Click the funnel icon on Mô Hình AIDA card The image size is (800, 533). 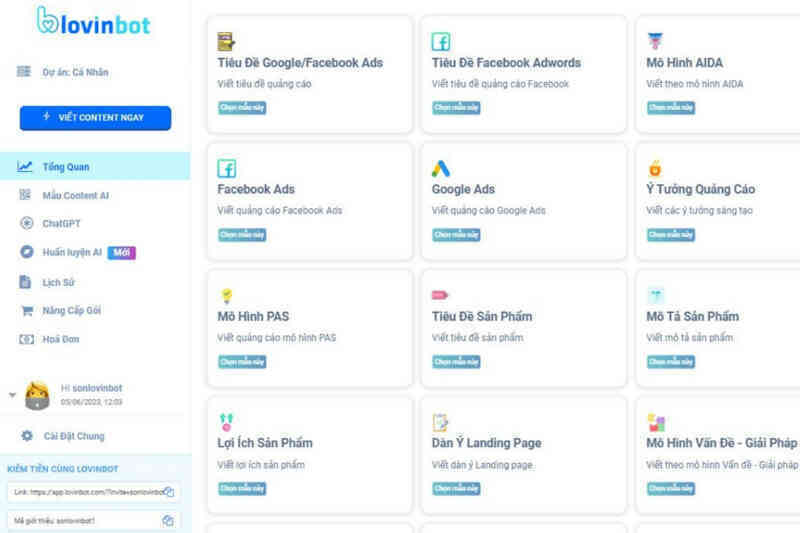tap(655, 41)
